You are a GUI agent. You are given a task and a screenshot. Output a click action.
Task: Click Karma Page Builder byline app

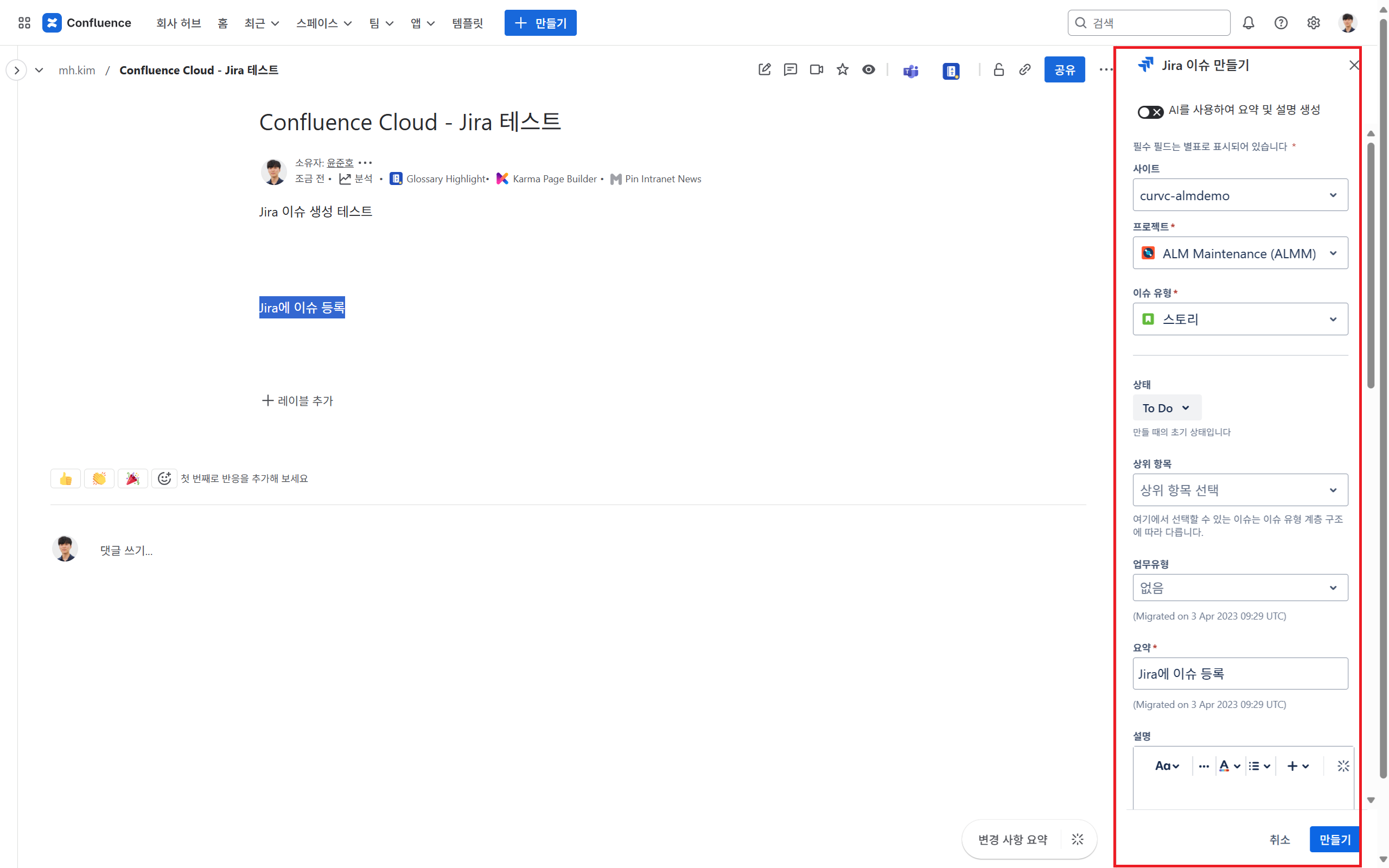tap(546, 178)
